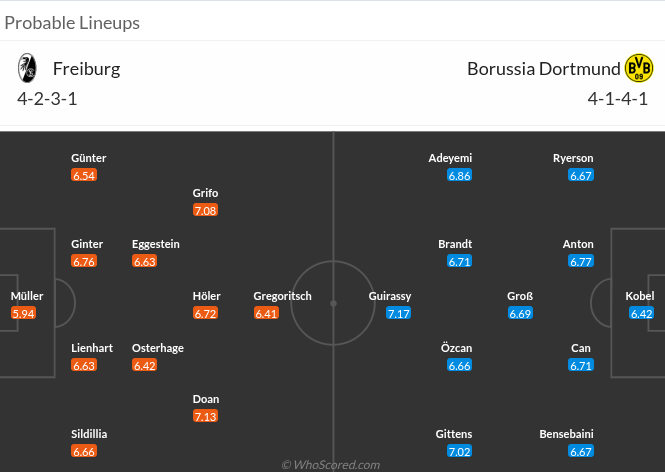Click Höler's 6.72 rating badge
The width and height of the screenshot is (665, 472).
(x=206, y=313)
